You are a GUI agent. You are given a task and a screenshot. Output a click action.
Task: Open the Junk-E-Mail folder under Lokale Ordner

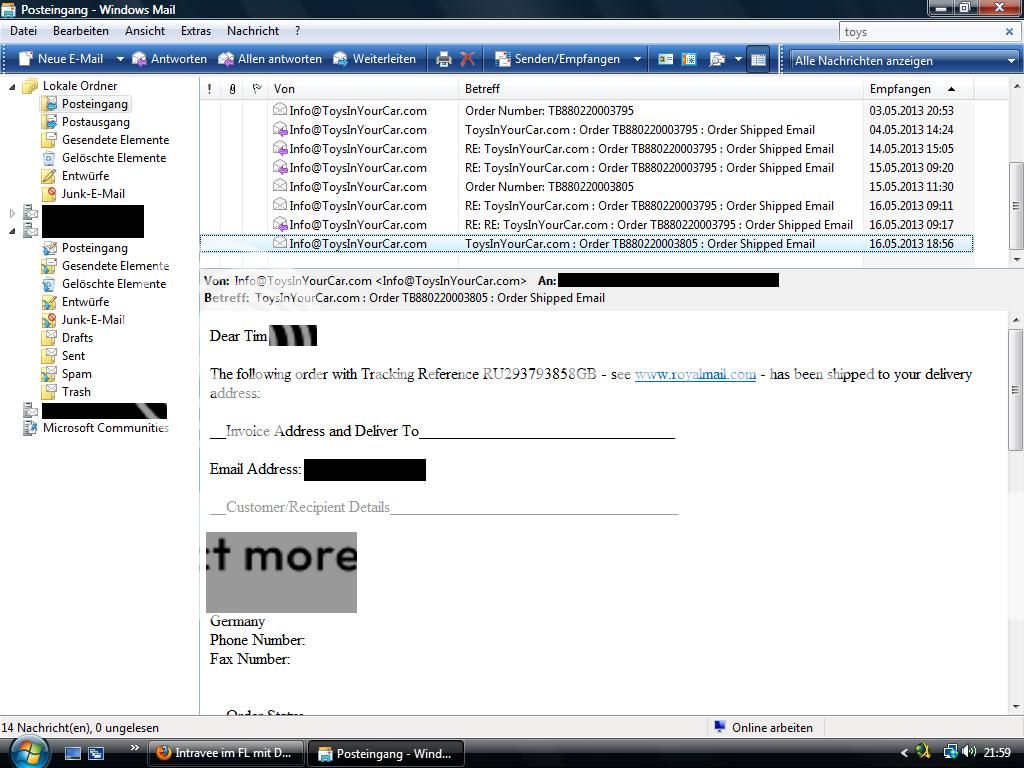pos(93,194)
